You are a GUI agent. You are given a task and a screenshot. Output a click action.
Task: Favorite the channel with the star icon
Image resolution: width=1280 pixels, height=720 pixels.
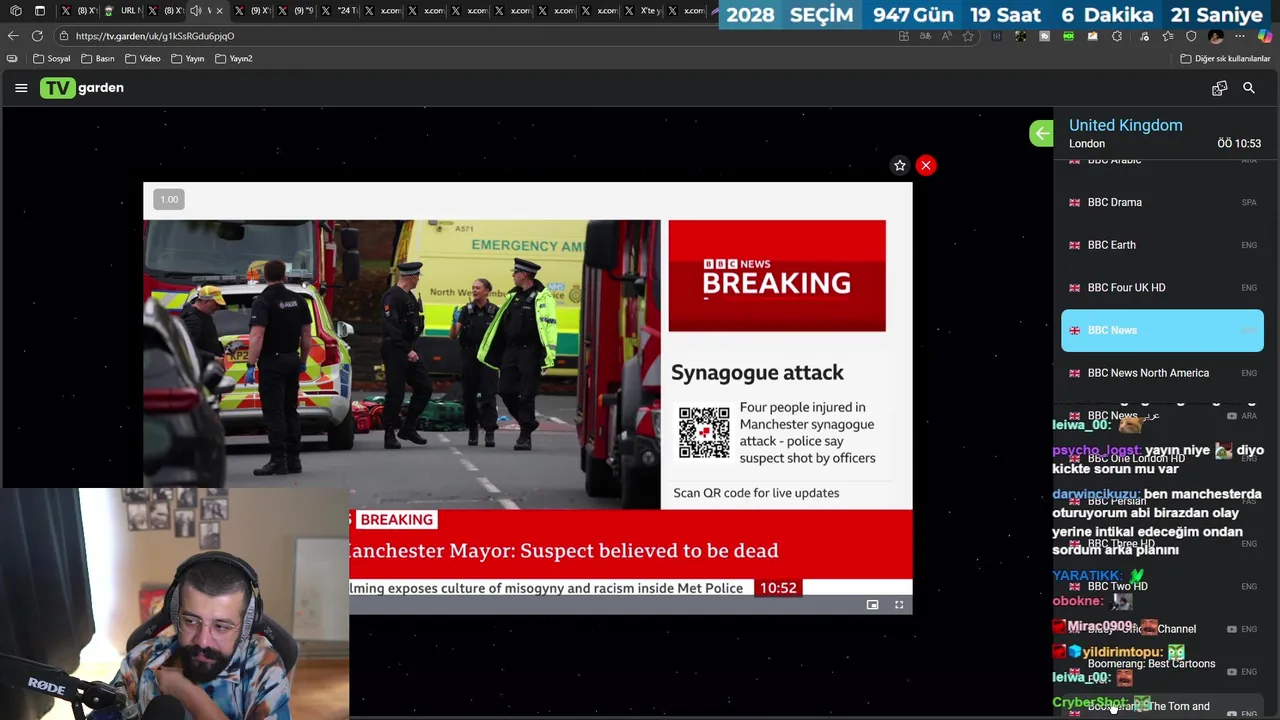point(900,165)
